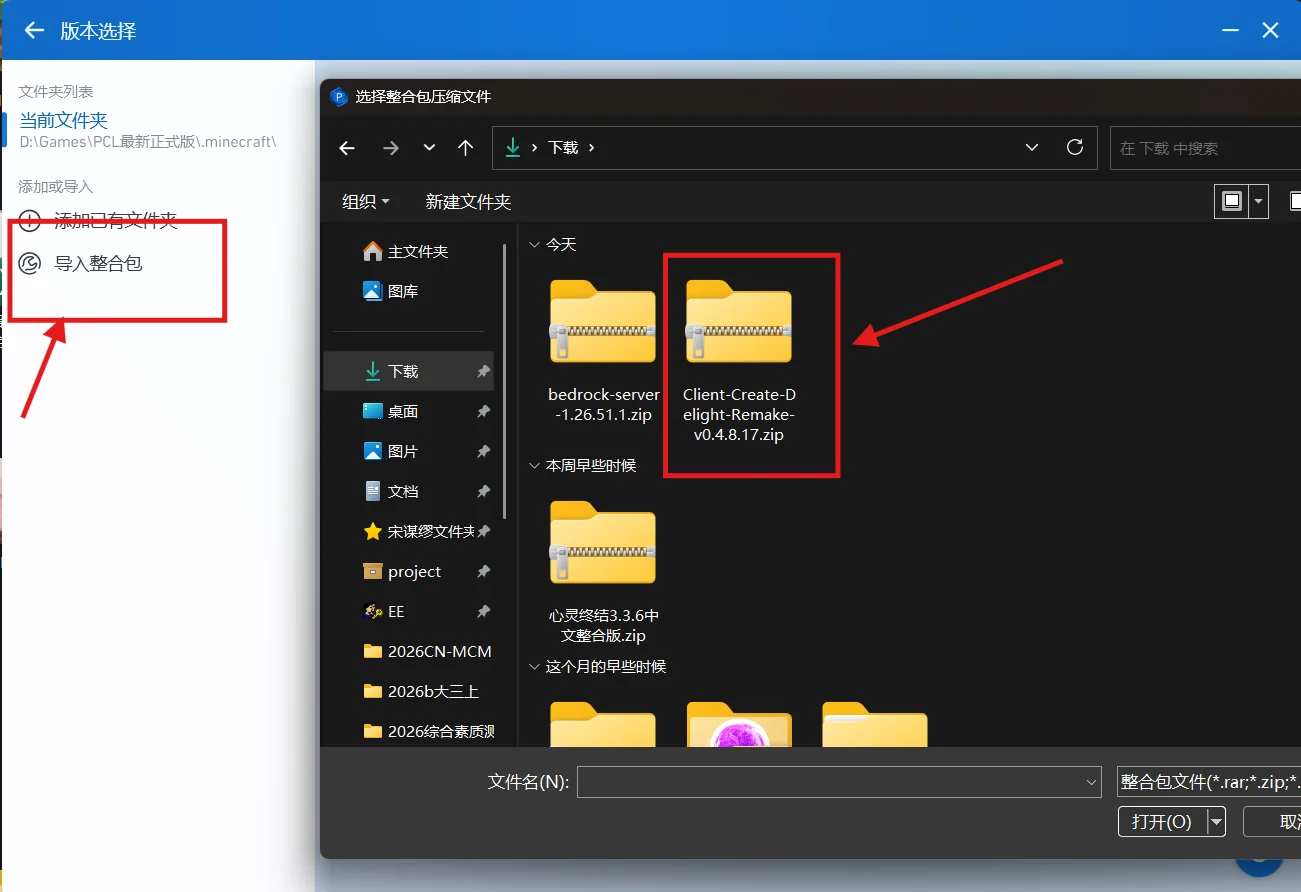Go up one folder level
1301x892 pixels.
pyautogui.click(x=465, y=148)
